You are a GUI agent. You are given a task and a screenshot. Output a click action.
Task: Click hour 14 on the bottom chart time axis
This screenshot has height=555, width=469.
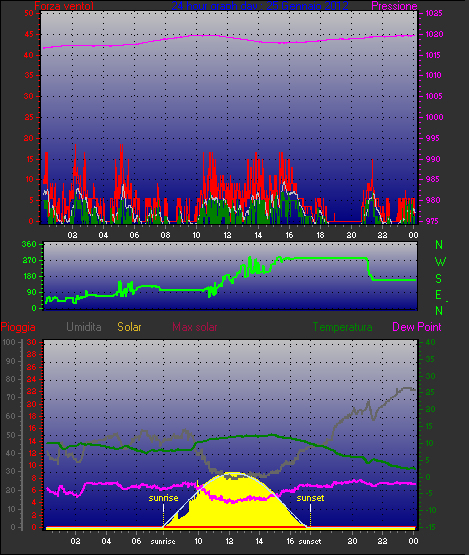point(259,541)
